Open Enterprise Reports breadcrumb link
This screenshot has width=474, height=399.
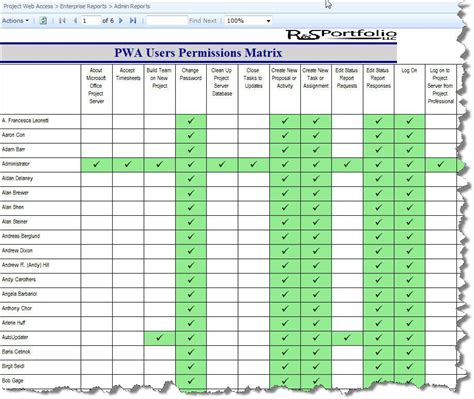pos(83,6)
